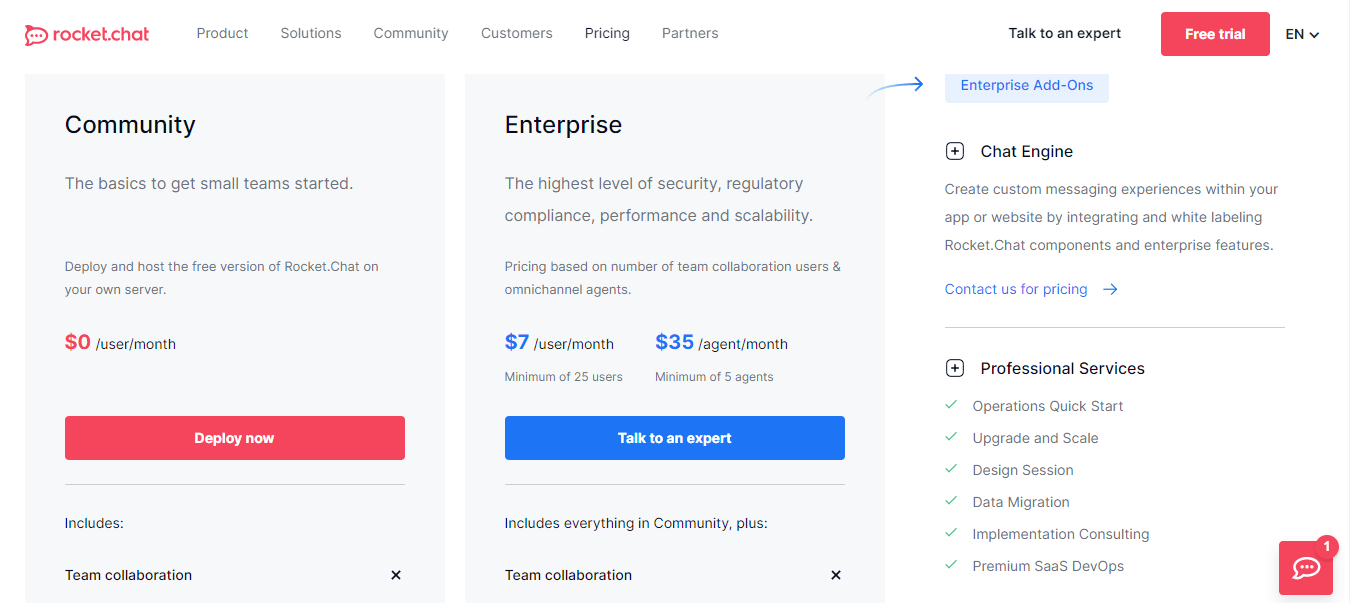Click Talk to an expert in header
Screen dimensions: 1350x603
click(x=1065, y=33)
